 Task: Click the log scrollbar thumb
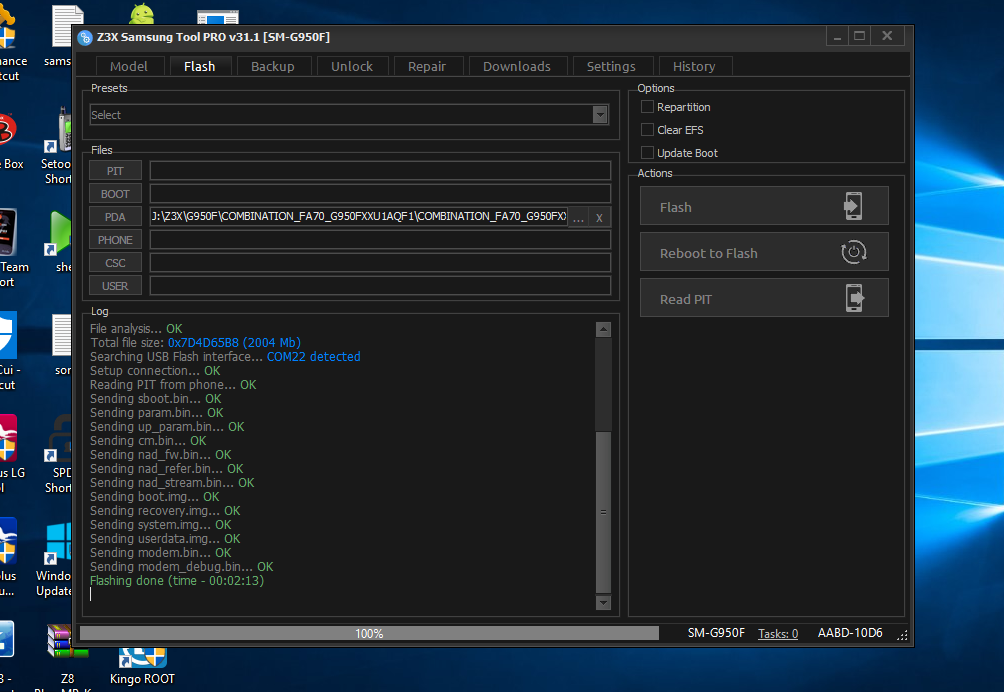pos(603,512)
